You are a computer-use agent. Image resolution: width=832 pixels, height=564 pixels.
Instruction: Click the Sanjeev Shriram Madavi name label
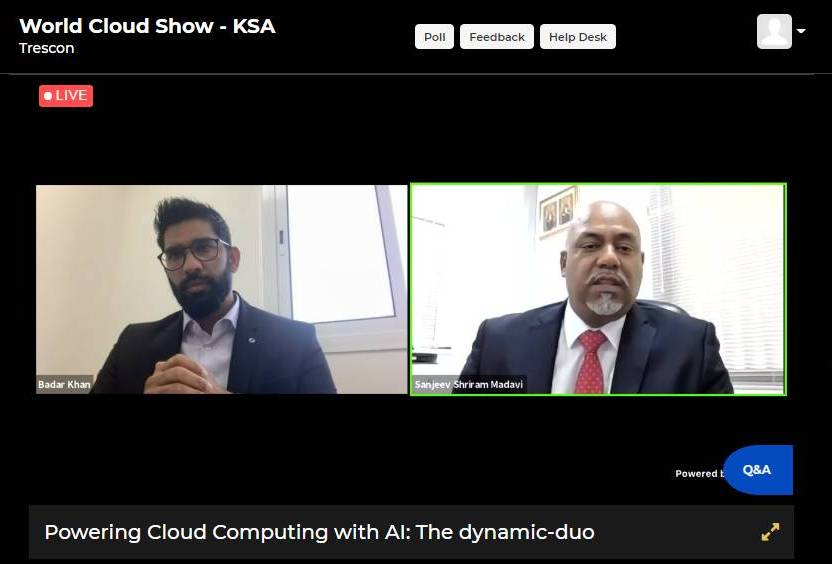pyautogui.click(x=469, y=384)
